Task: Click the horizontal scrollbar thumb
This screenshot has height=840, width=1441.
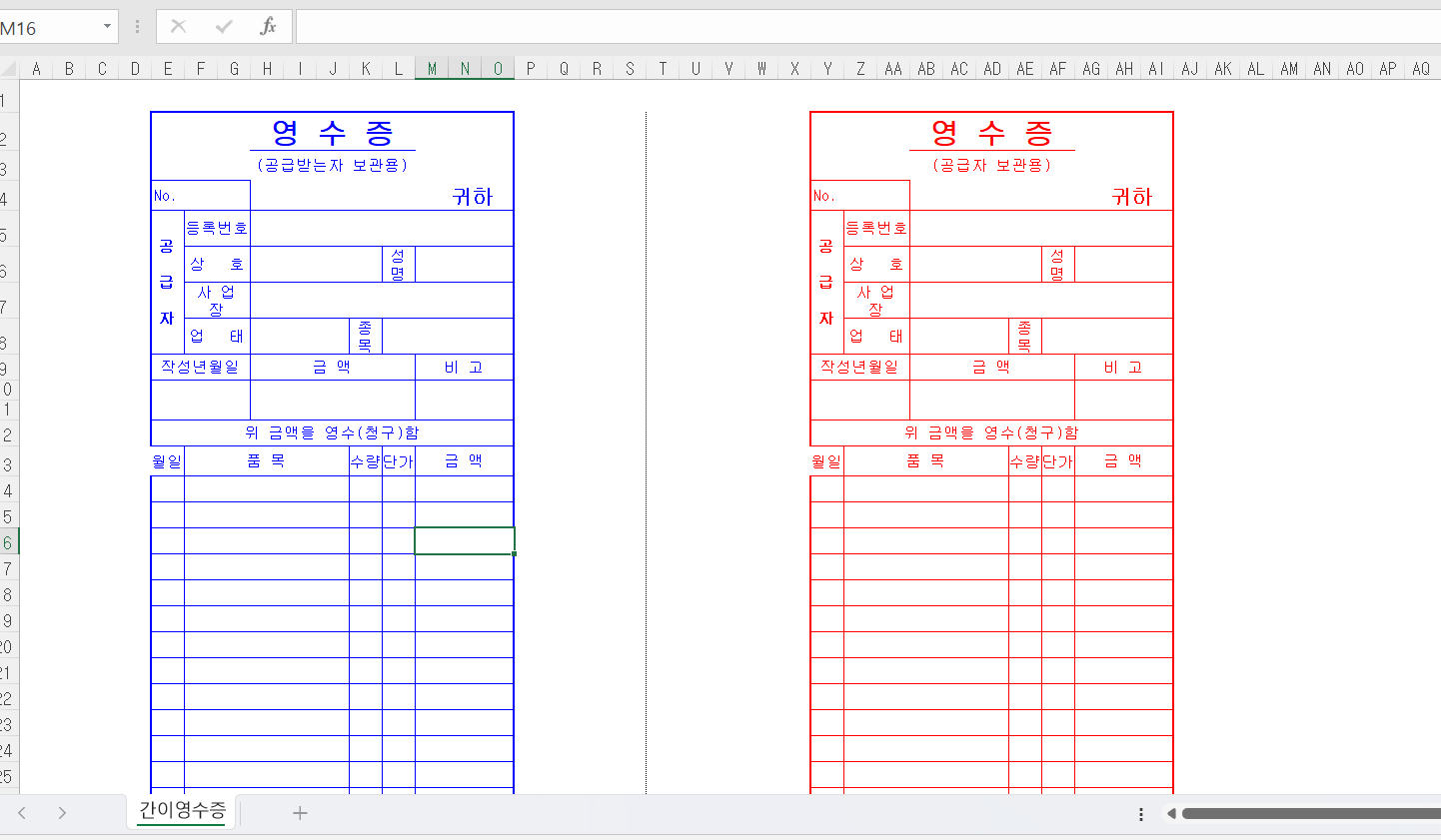Action: tap(1311, 814)
